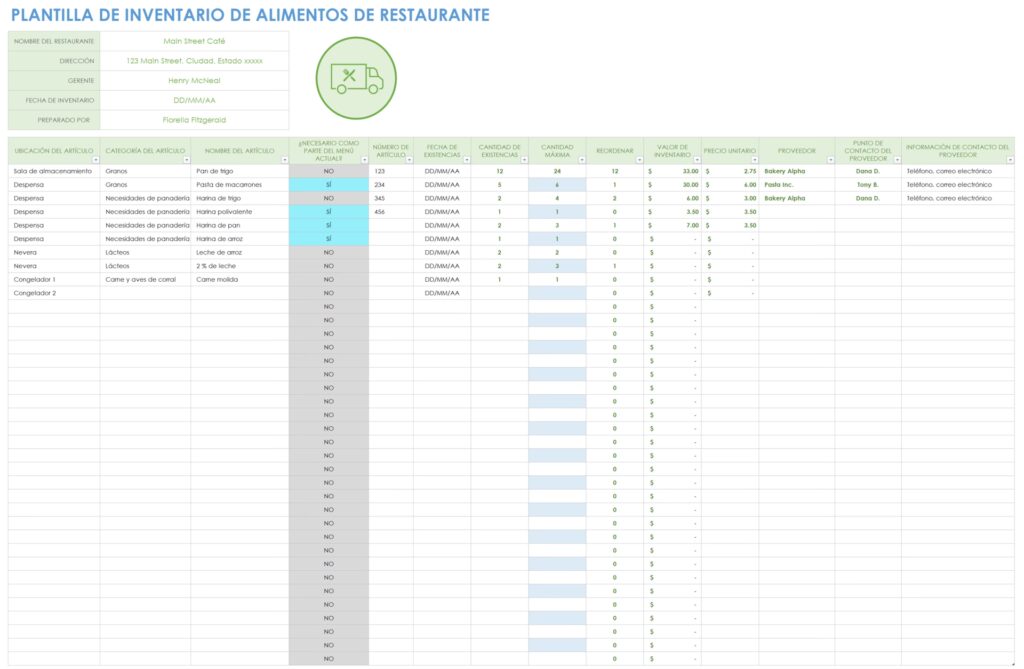Select the SÍ cell for Harina de arroz
This screenshot has width=1024, height=669.
tap(328, 239)
